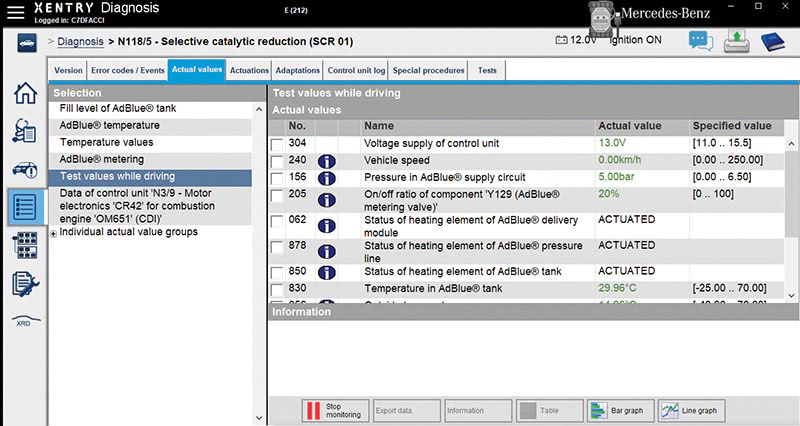Click the Information button

pos(478,411)
